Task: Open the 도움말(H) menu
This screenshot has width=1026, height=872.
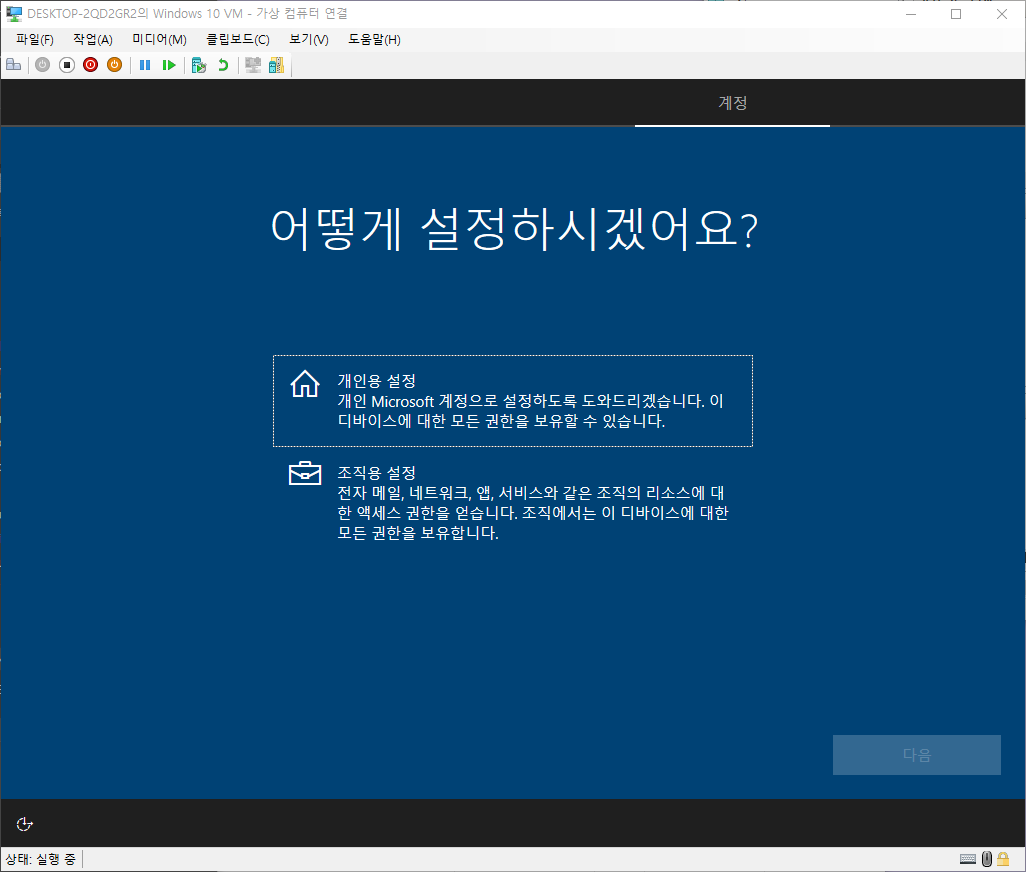Action: [374, 39]
